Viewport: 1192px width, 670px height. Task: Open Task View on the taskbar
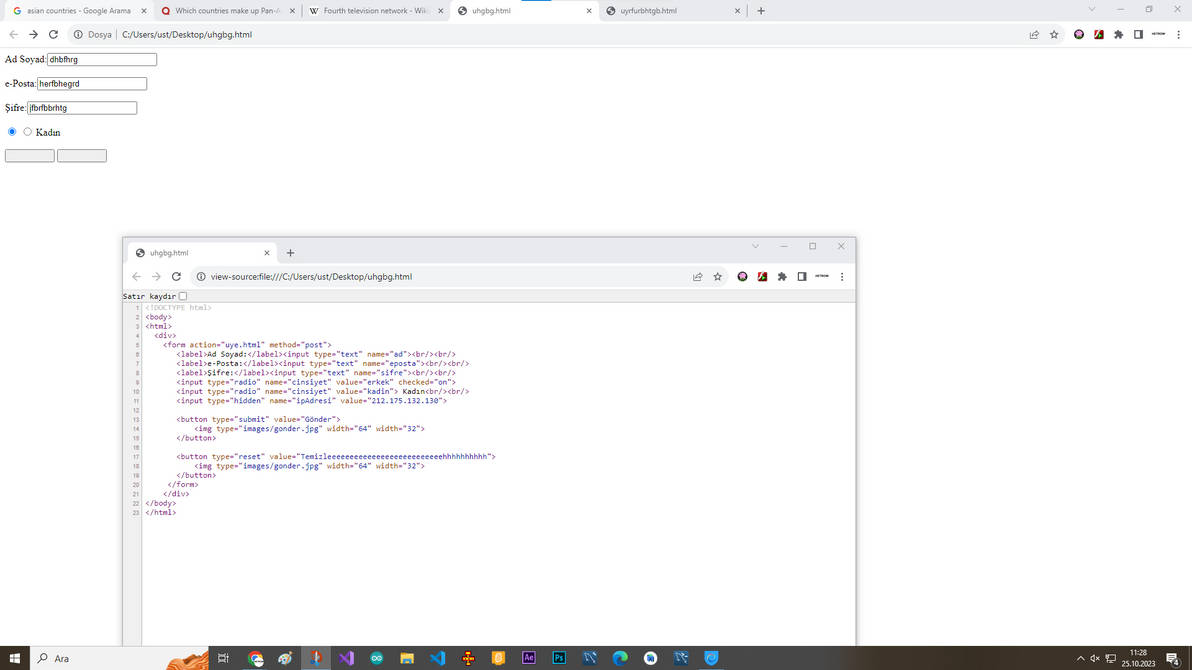(223, 658)
